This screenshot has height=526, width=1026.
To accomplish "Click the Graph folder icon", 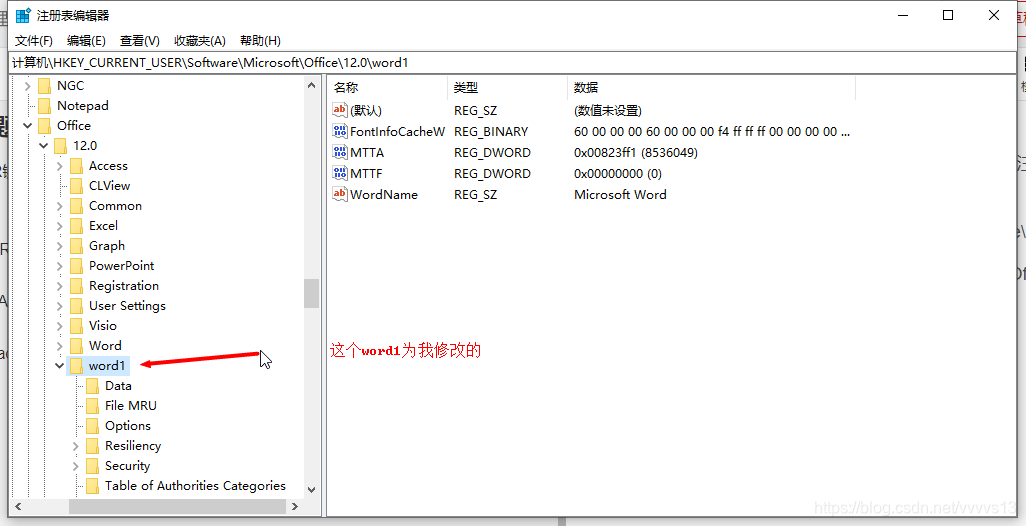I will point(77,246).
